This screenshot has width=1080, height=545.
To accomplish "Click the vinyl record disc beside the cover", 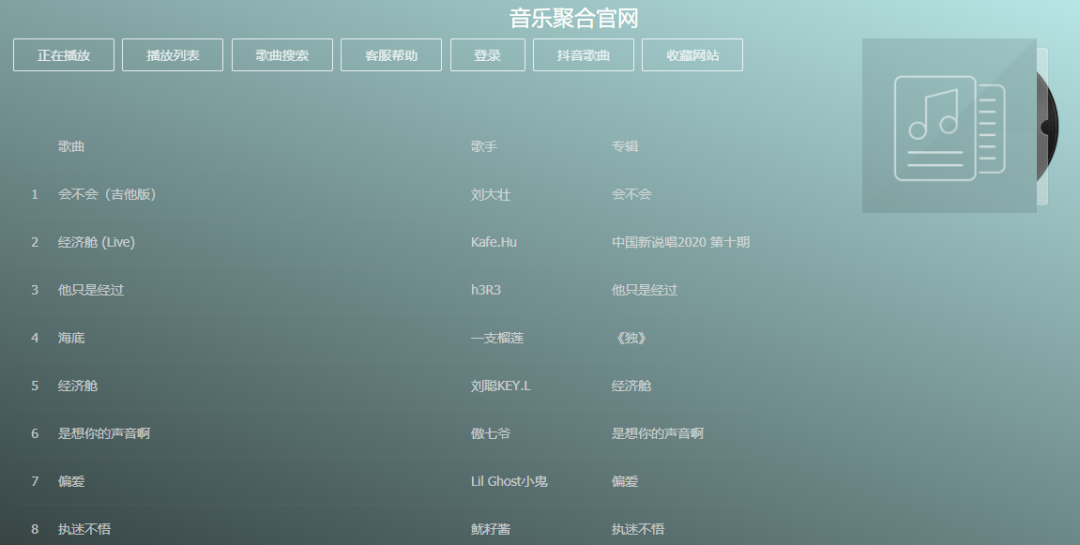I will coord(1048,127).
